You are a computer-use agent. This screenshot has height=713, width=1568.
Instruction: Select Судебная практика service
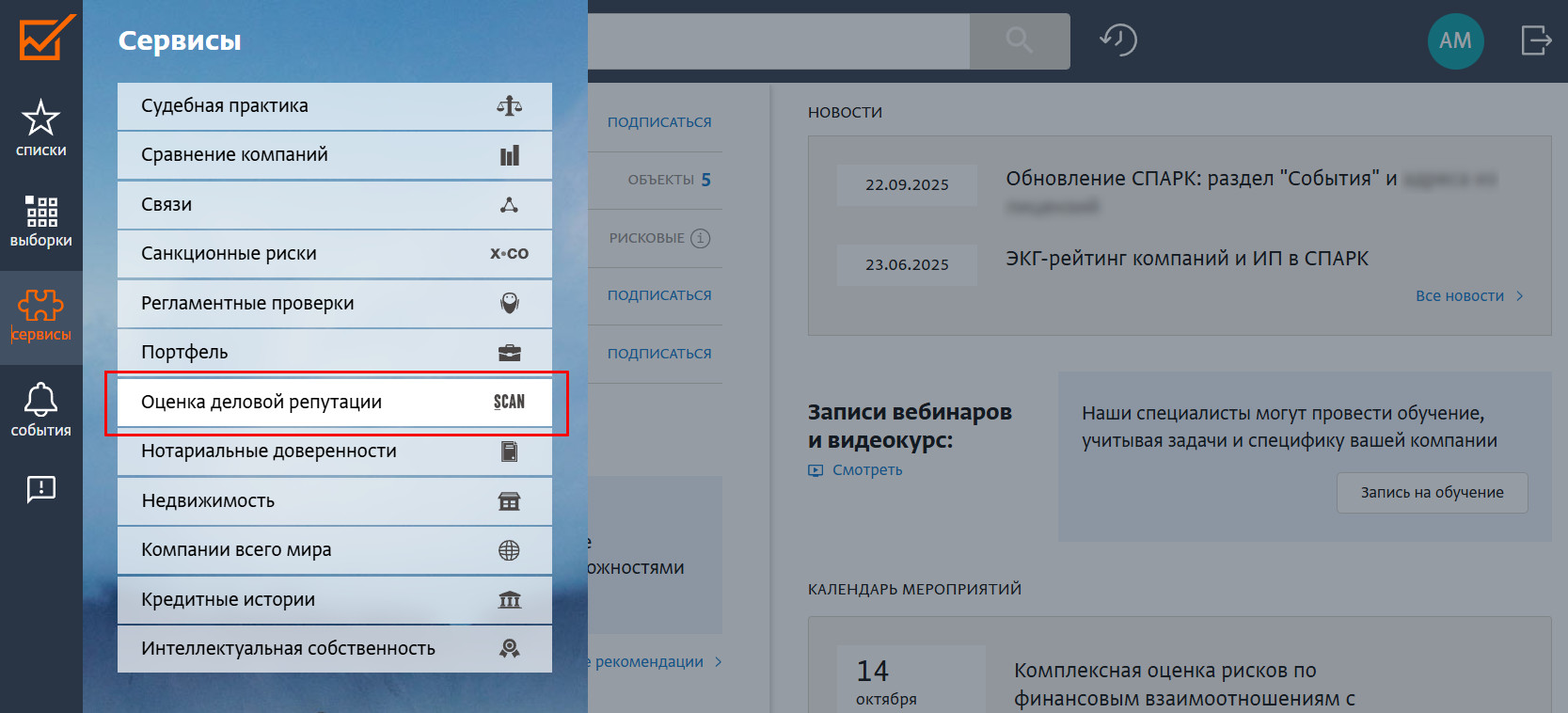[334, 106]
